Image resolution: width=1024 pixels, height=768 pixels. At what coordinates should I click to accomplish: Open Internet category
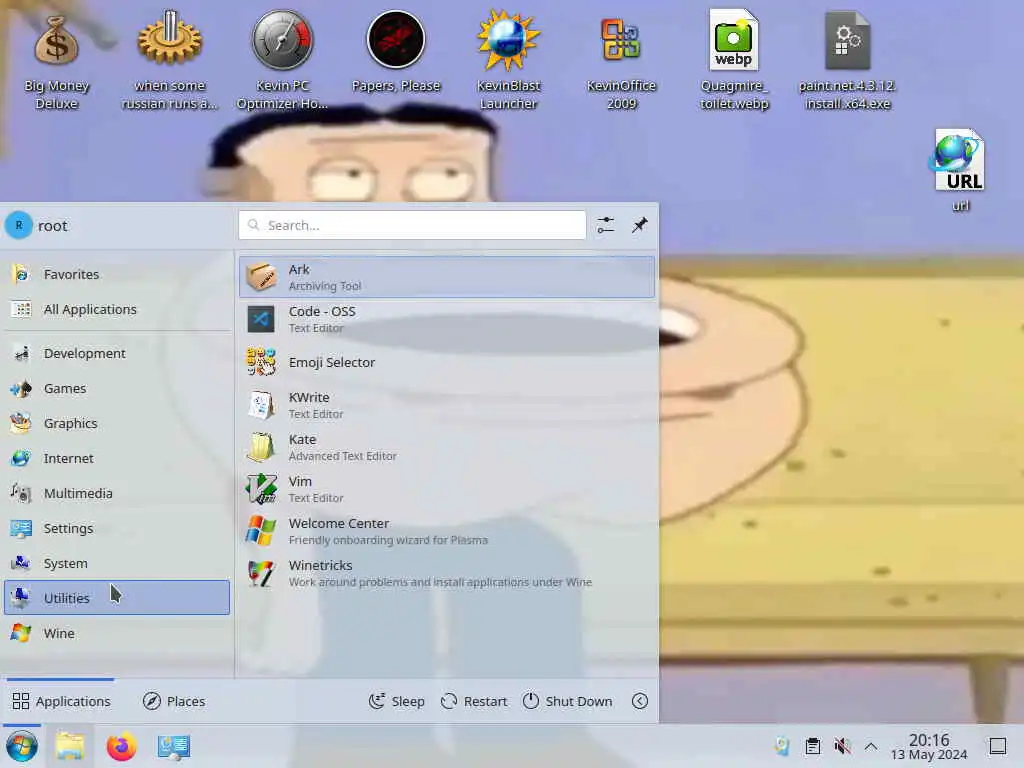coord(117,458)
